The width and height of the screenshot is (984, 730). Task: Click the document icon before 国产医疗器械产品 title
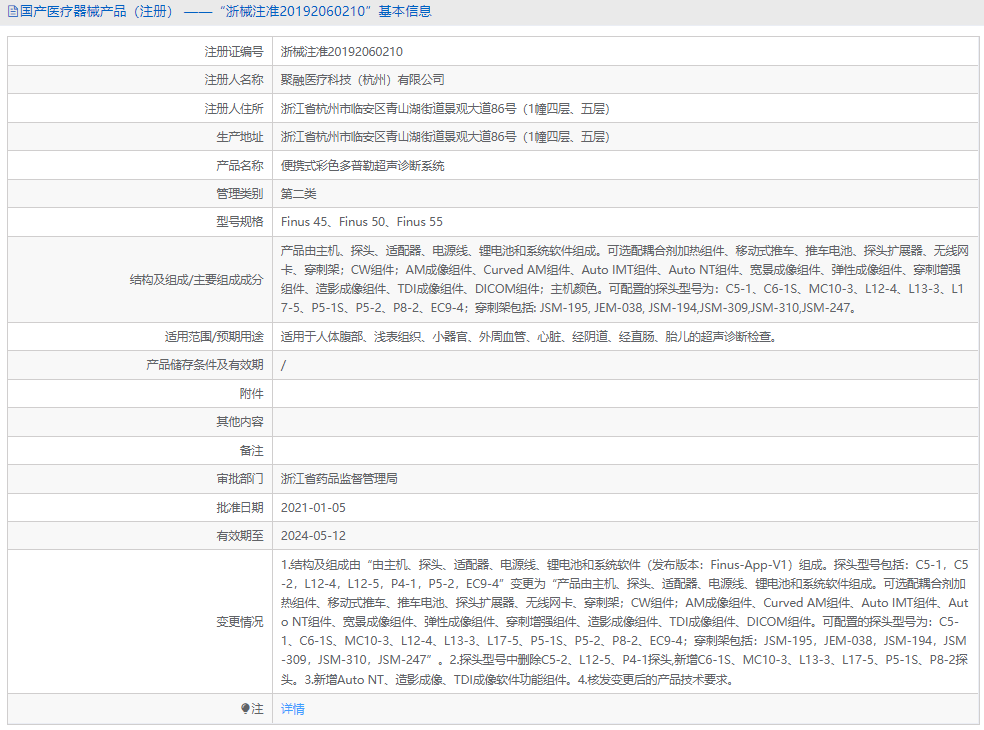click(x=13, y=11)
